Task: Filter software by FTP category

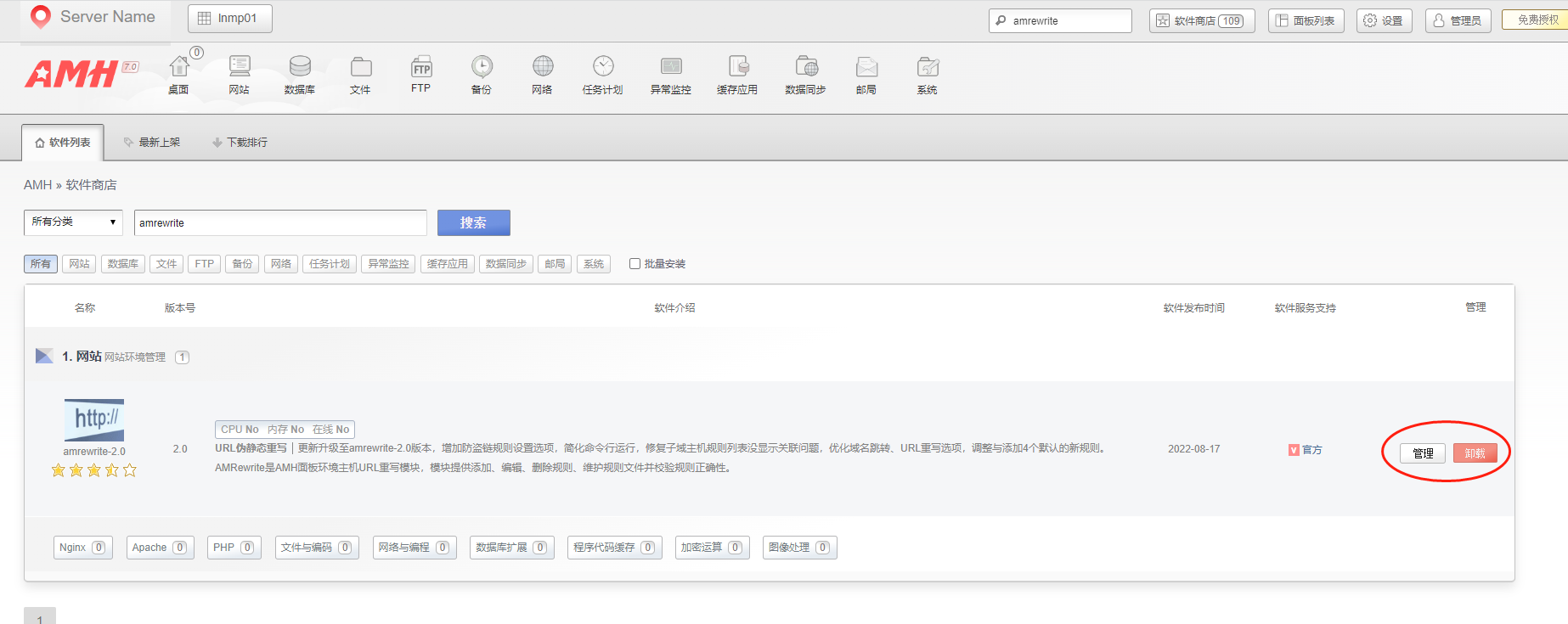Action: (x=205, y=264)
